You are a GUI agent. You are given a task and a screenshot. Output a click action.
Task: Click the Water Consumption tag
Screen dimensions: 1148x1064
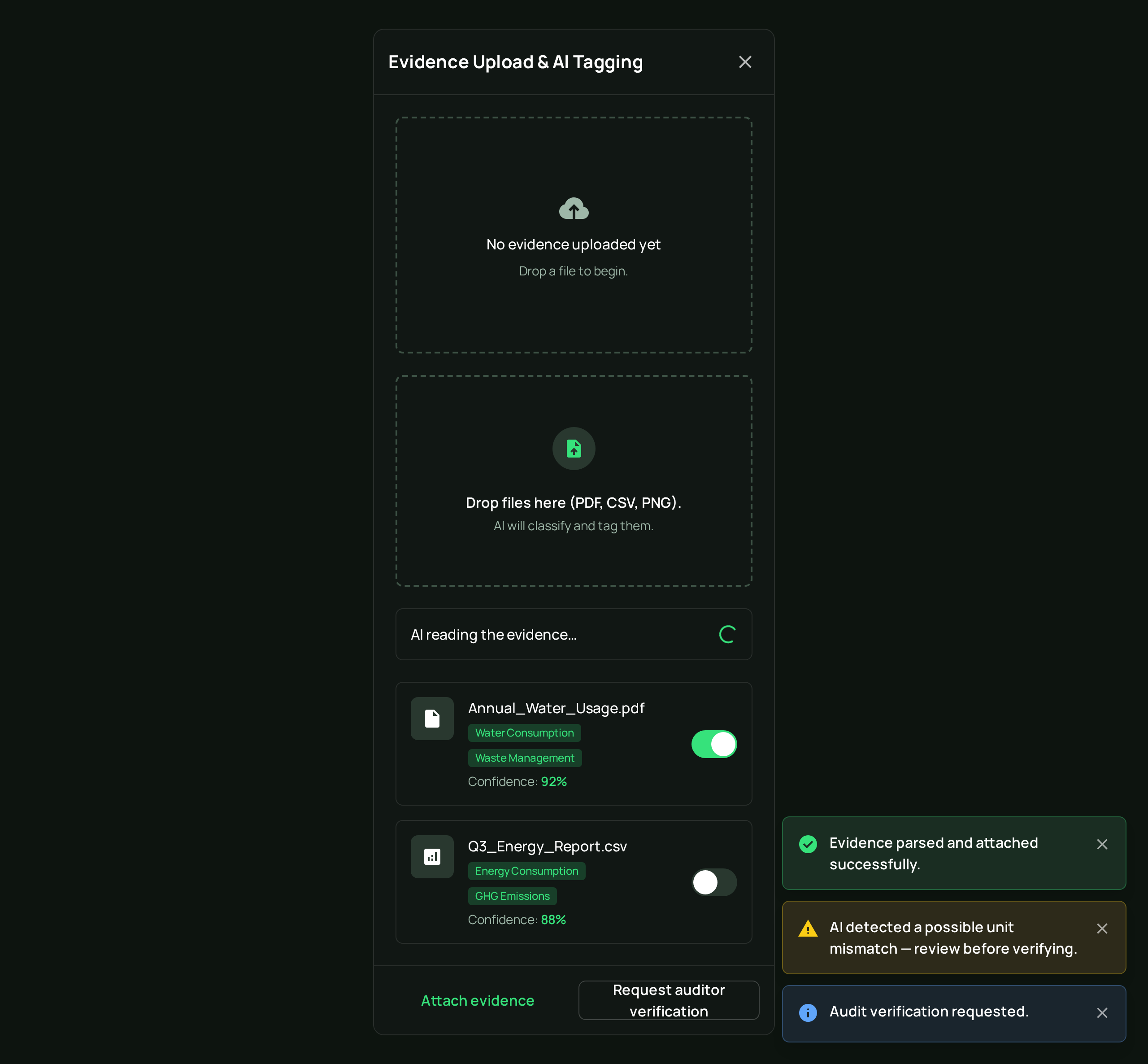524,733
